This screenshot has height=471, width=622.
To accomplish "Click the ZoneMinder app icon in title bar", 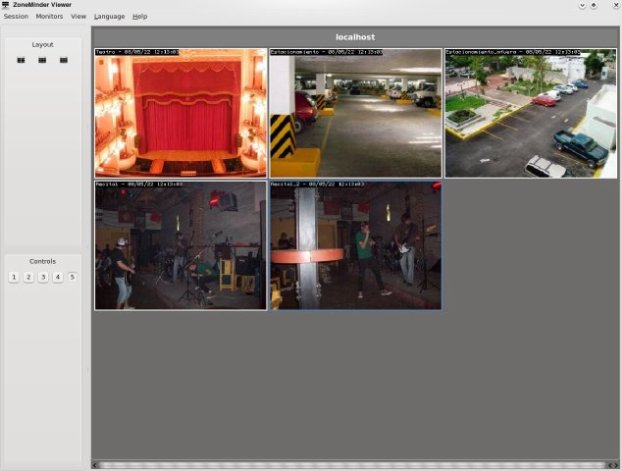I will point(5,5).
